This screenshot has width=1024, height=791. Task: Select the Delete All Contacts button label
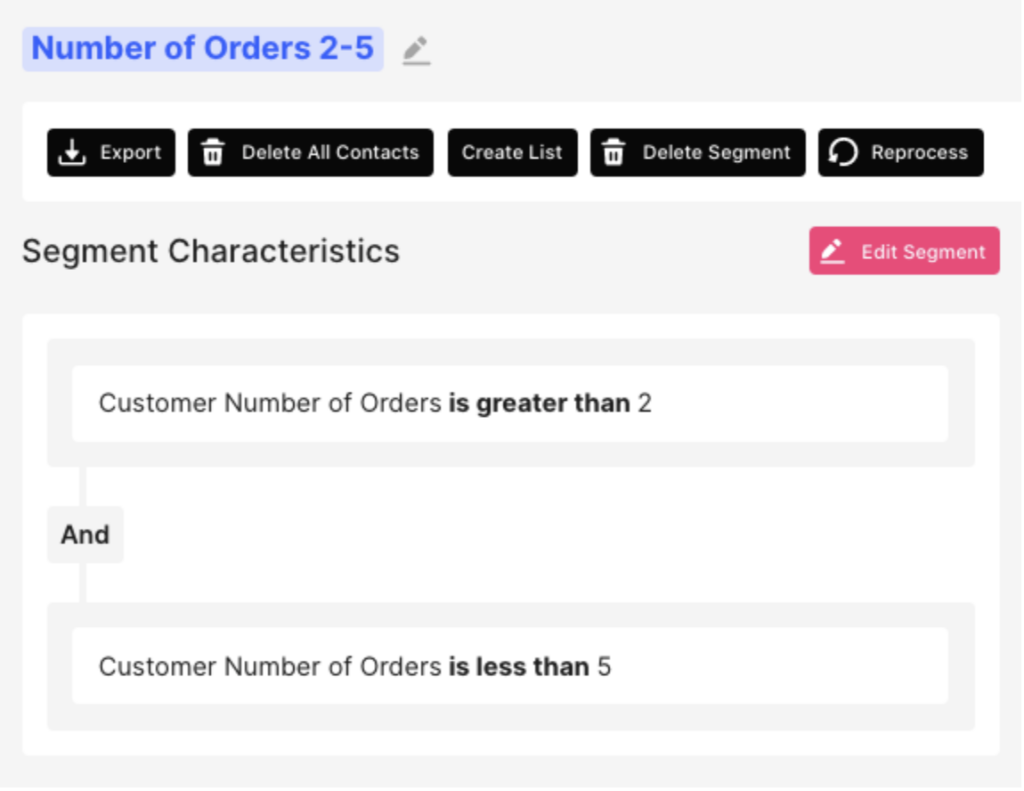[330, 152]
